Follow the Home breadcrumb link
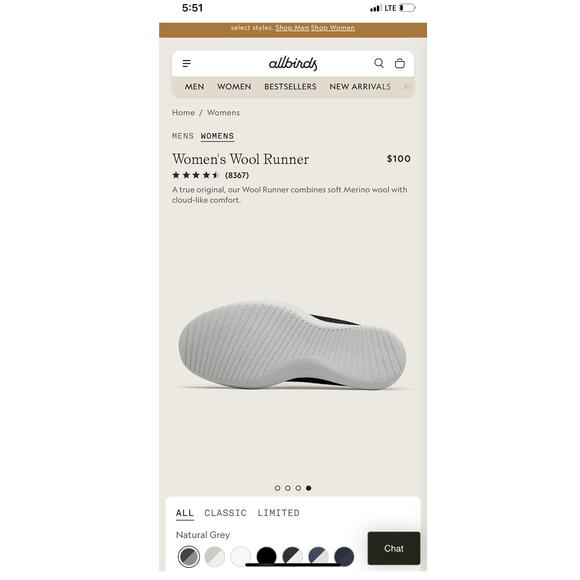580x580 pixels. [183, 112]
